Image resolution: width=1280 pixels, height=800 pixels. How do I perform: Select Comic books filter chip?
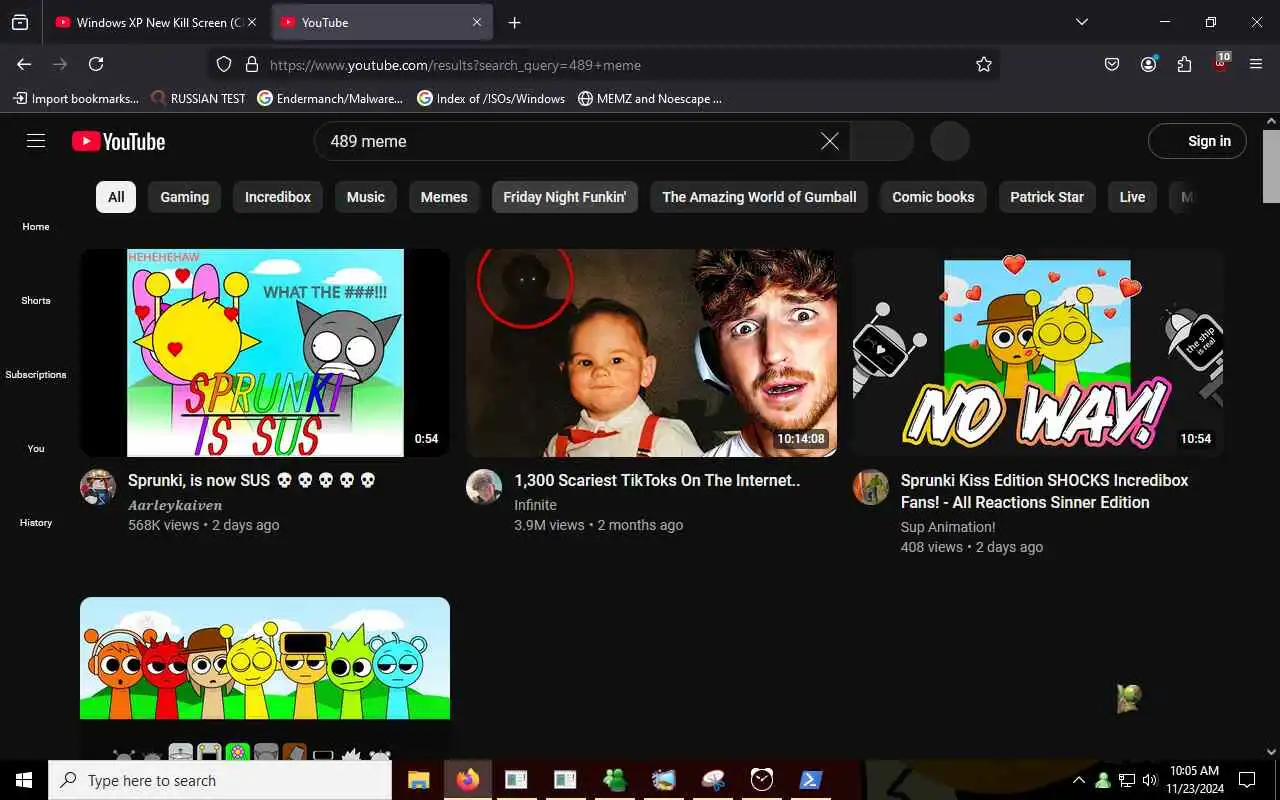(933, 197)
